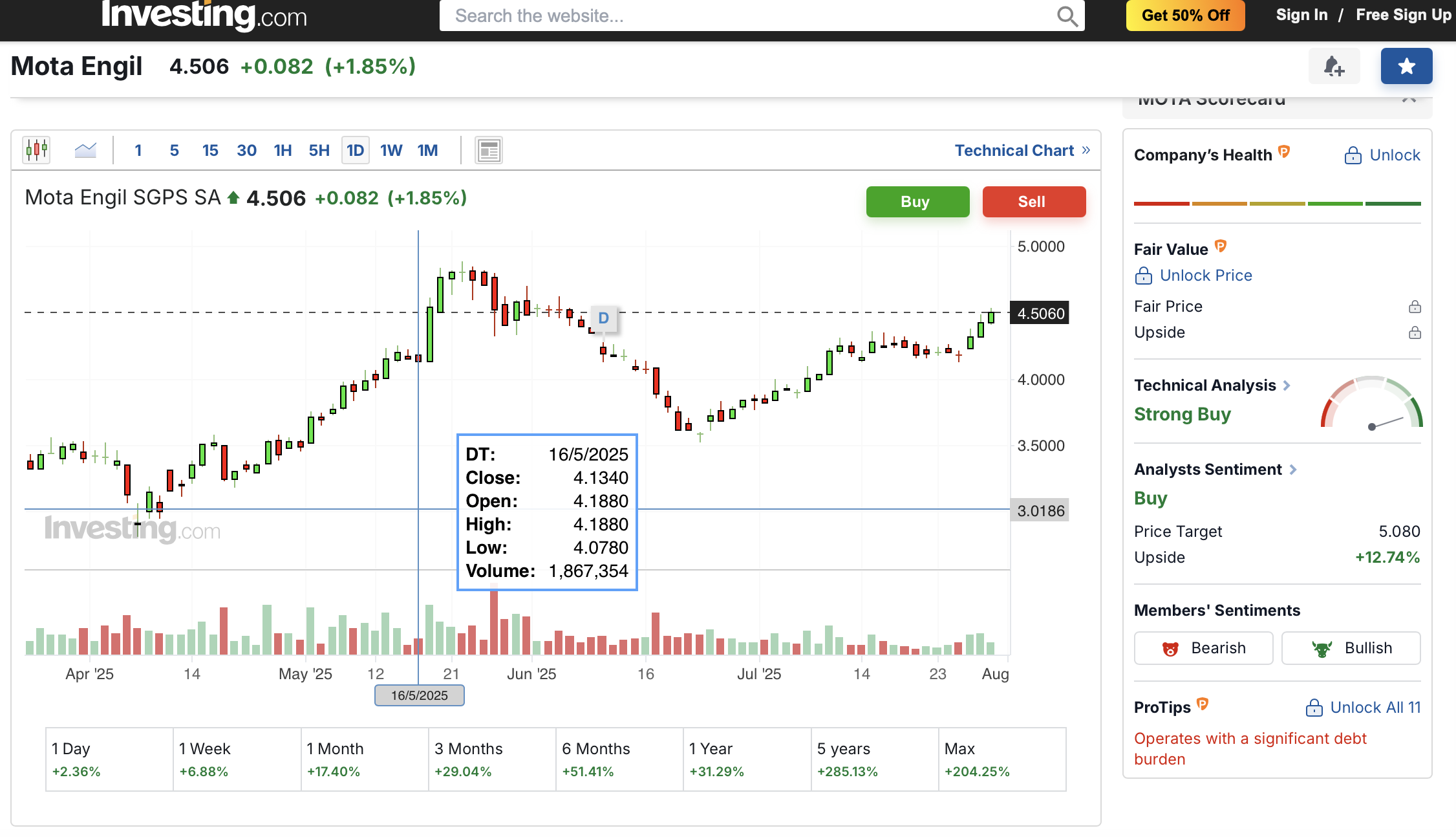Switch to the area chart icon

tap(85, 150)
